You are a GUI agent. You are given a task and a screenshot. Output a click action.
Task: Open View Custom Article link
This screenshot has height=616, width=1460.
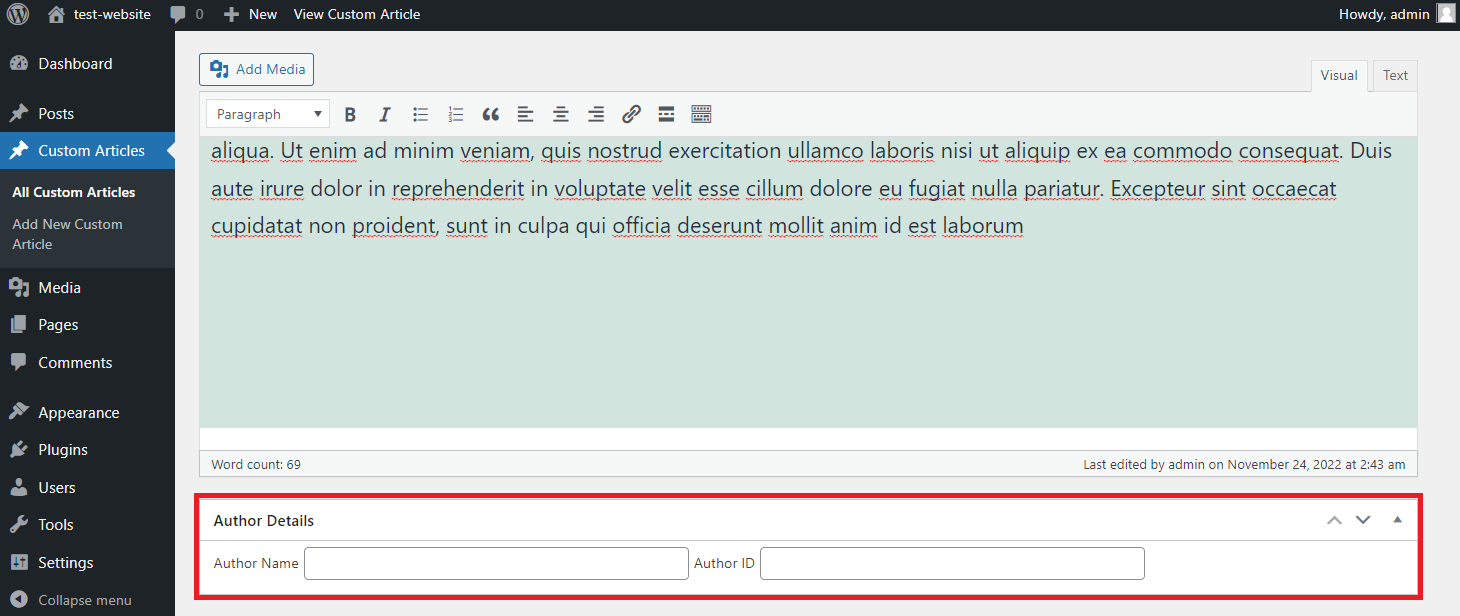click(x=357, y=14)
